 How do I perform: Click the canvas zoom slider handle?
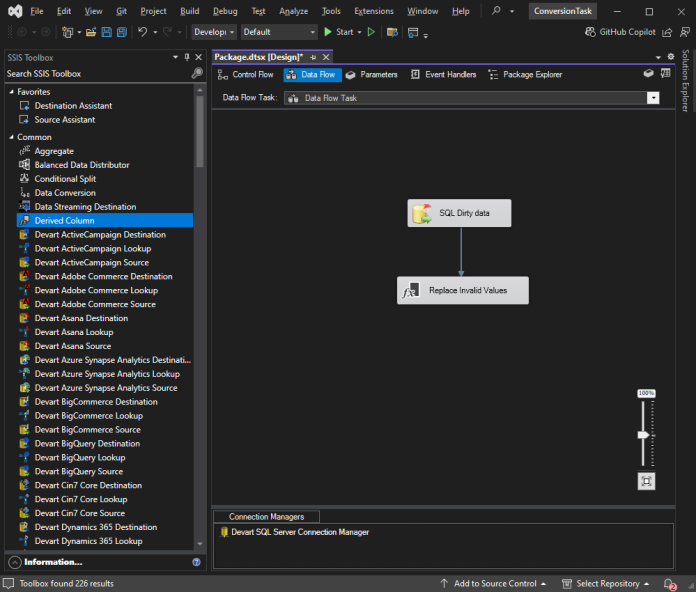tap(644, 435)
